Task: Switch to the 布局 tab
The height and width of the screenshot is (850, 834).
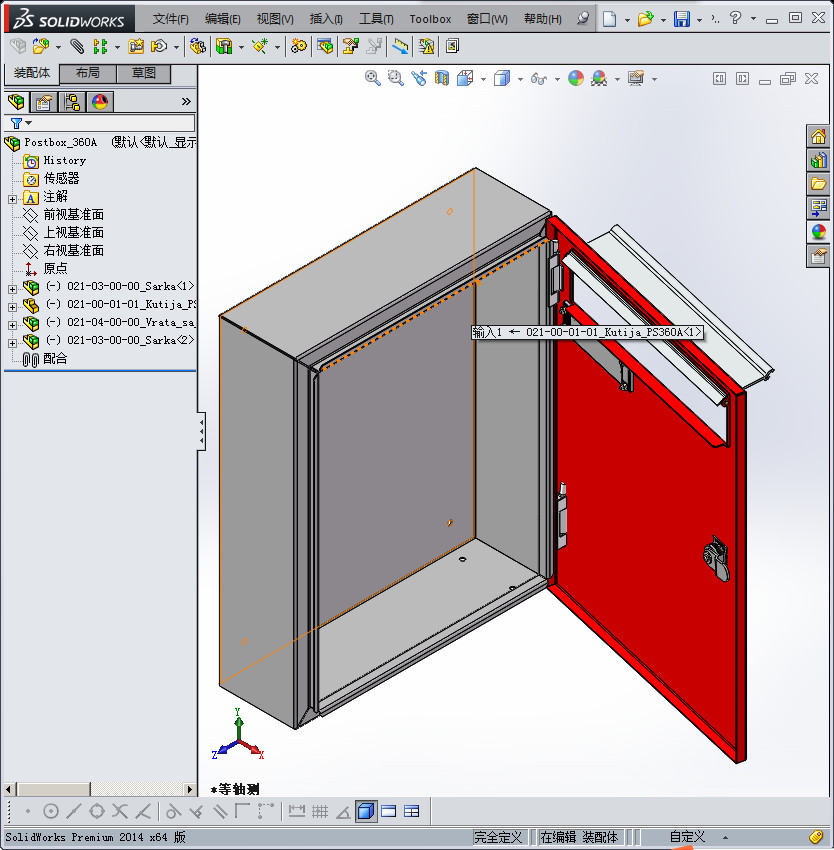Action: tap(86, 72)
